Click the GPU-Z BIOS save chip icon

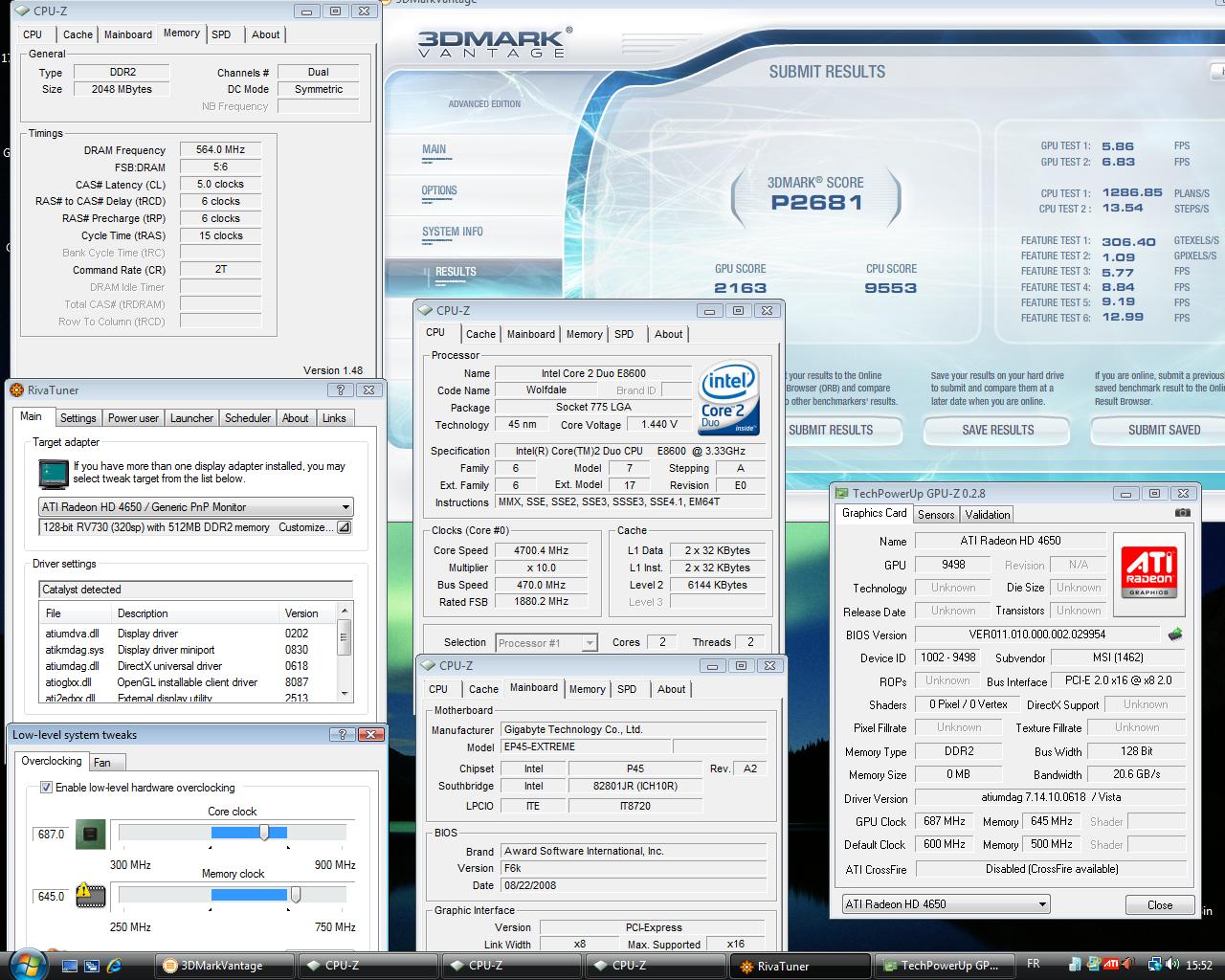coord(1175,634)
